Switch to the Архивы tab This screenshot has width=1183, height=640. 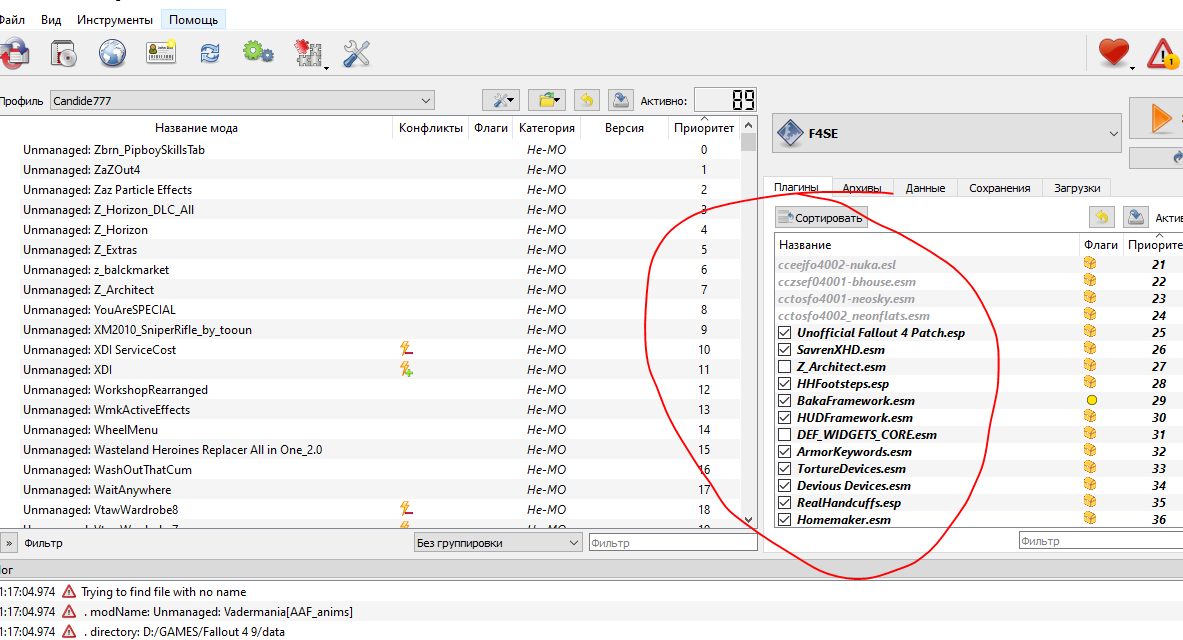pyautogui.click(x=862, y=188)
